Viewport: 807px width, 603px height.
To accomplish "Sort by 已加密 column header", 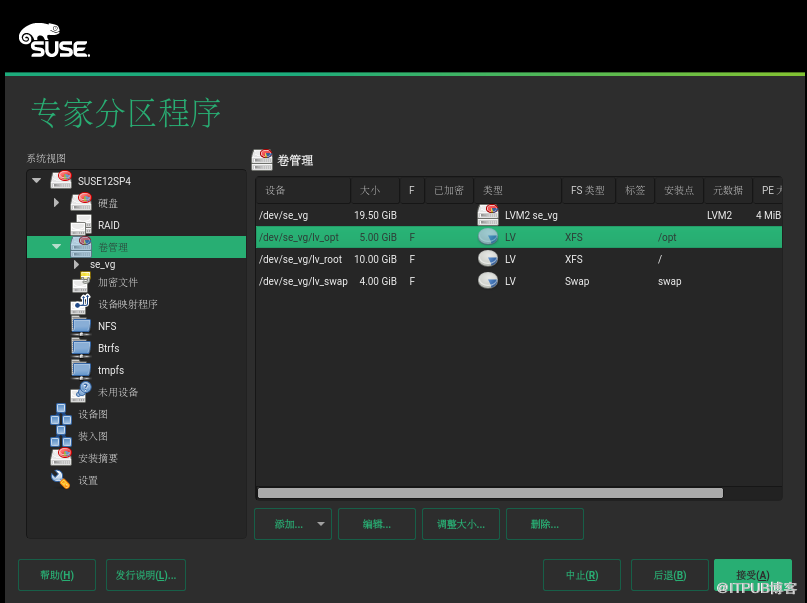I will pyautogui.click(x=449, y=190).
